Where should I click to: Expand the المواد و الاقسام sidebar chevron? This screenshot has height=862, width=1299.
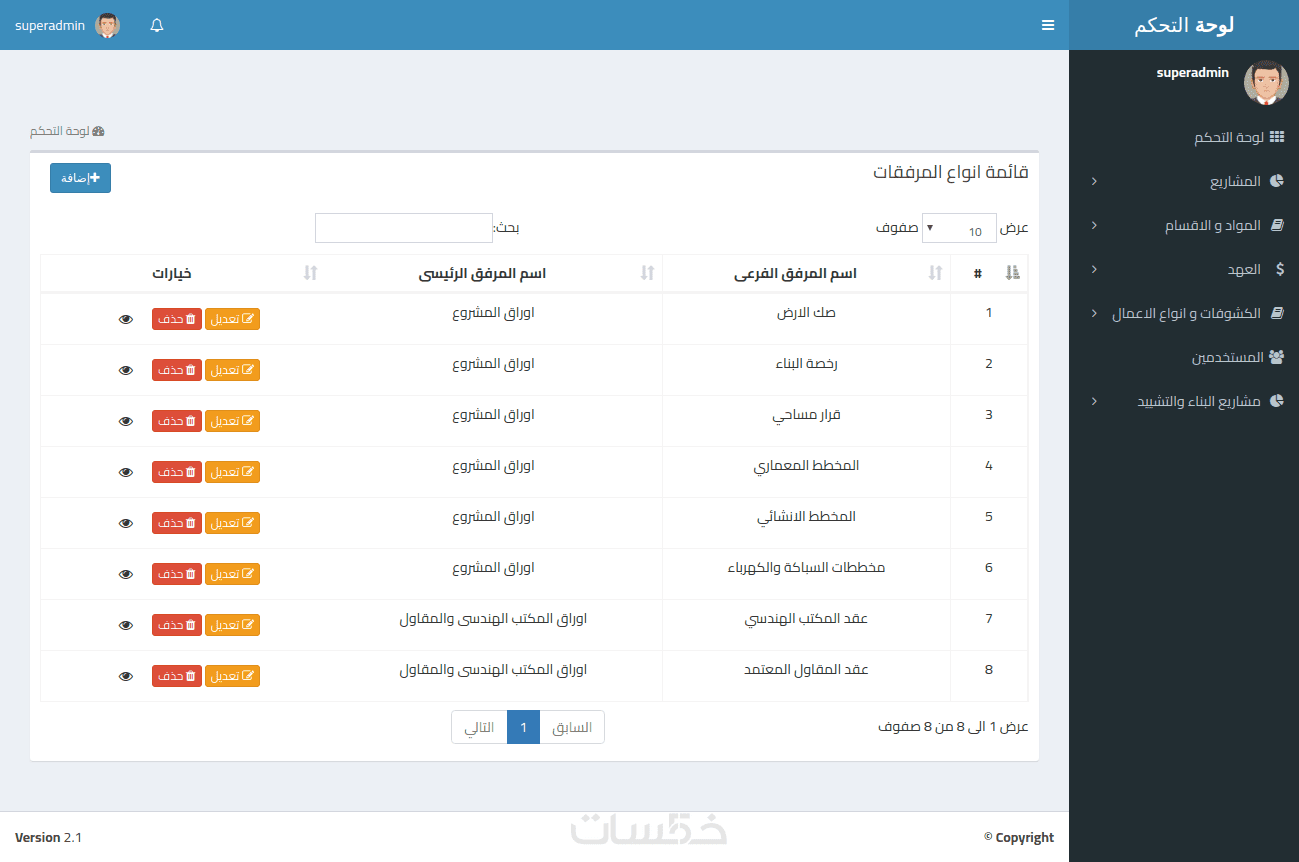tap(1094, 225)
